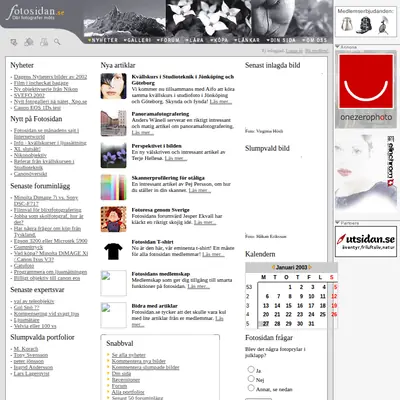Collapse the Annons section triangle

[337, 47]
